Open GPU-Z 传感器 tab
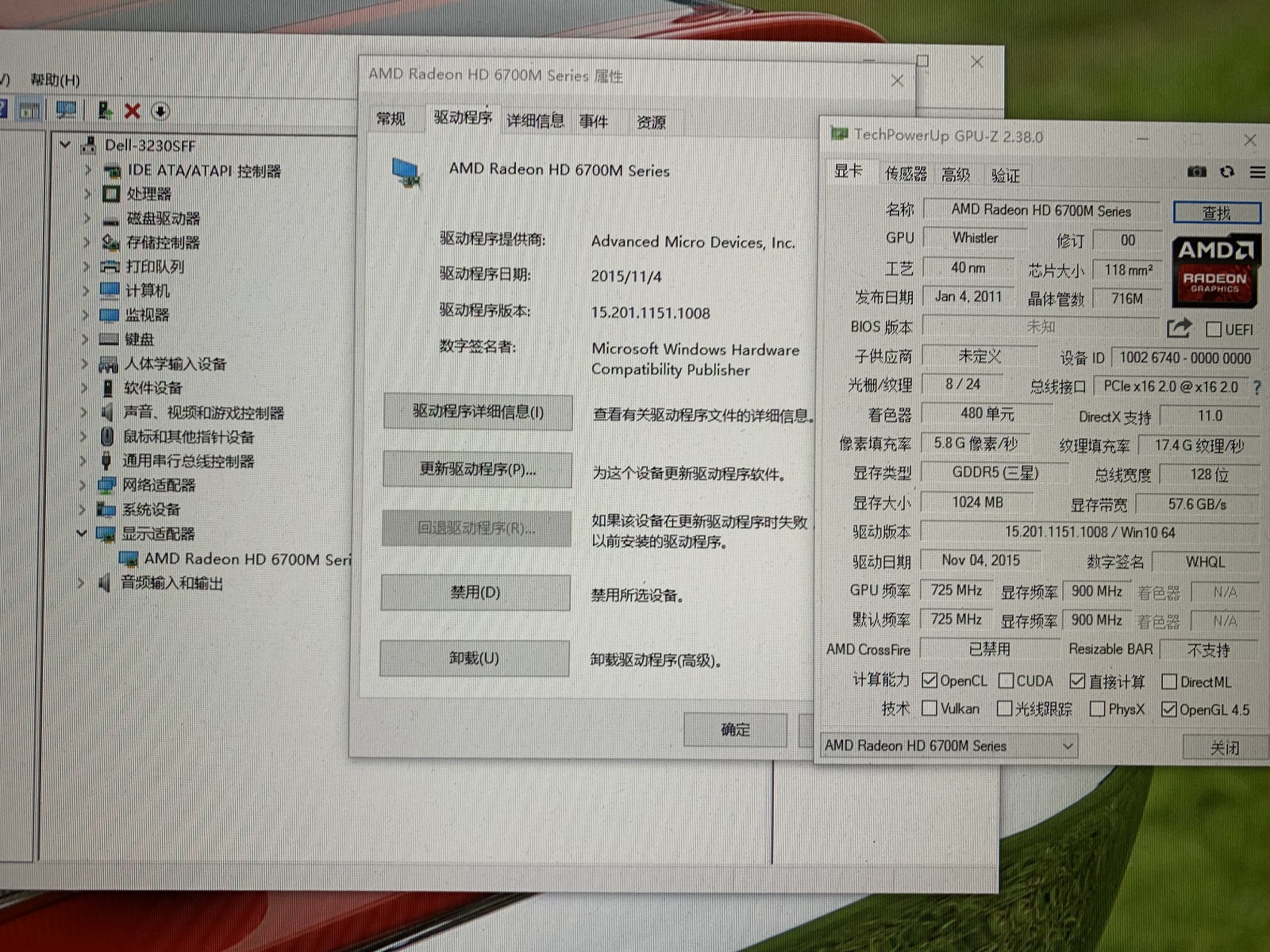 pos(906,174)
